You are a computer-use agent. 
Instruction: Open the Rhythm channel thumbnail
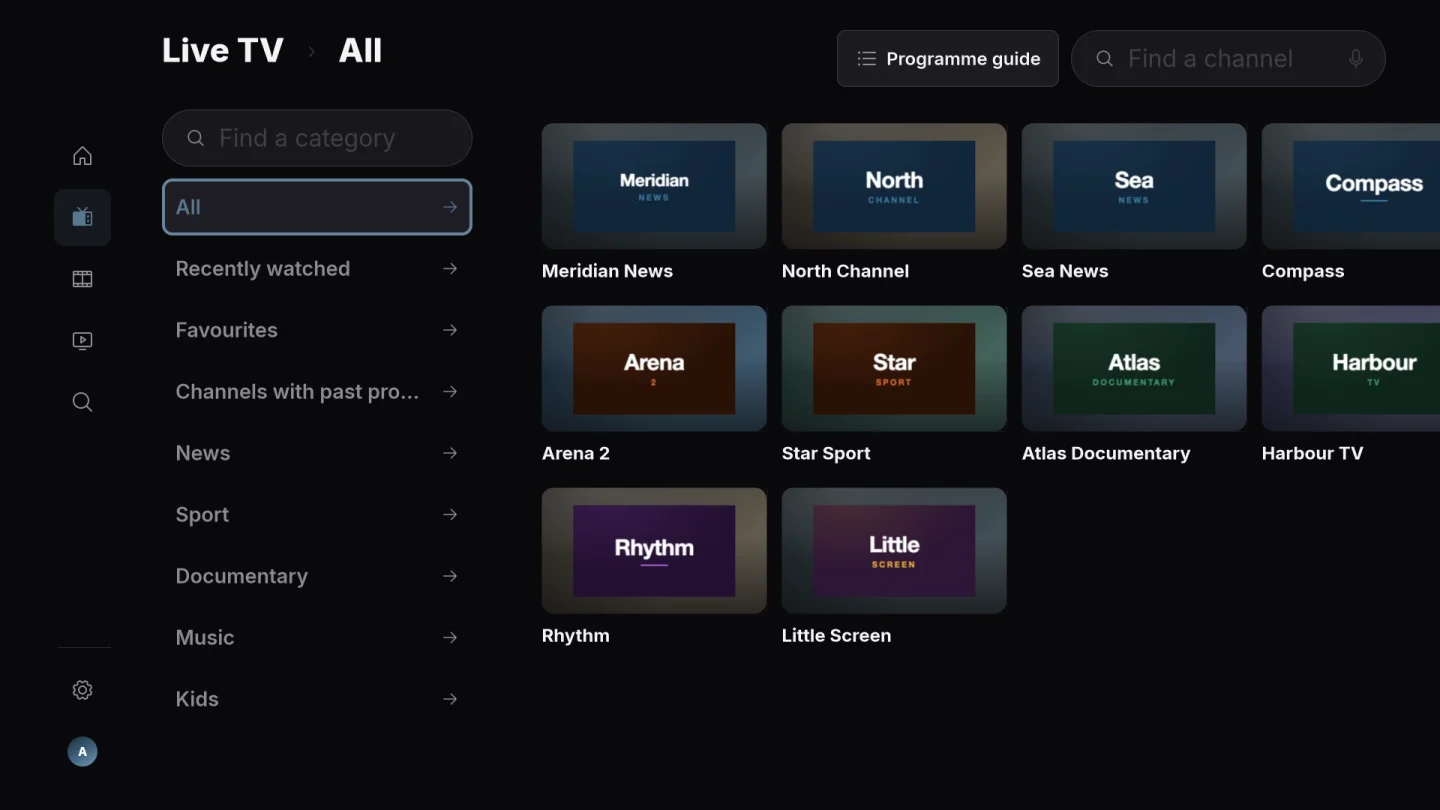[x=654, y=550]
